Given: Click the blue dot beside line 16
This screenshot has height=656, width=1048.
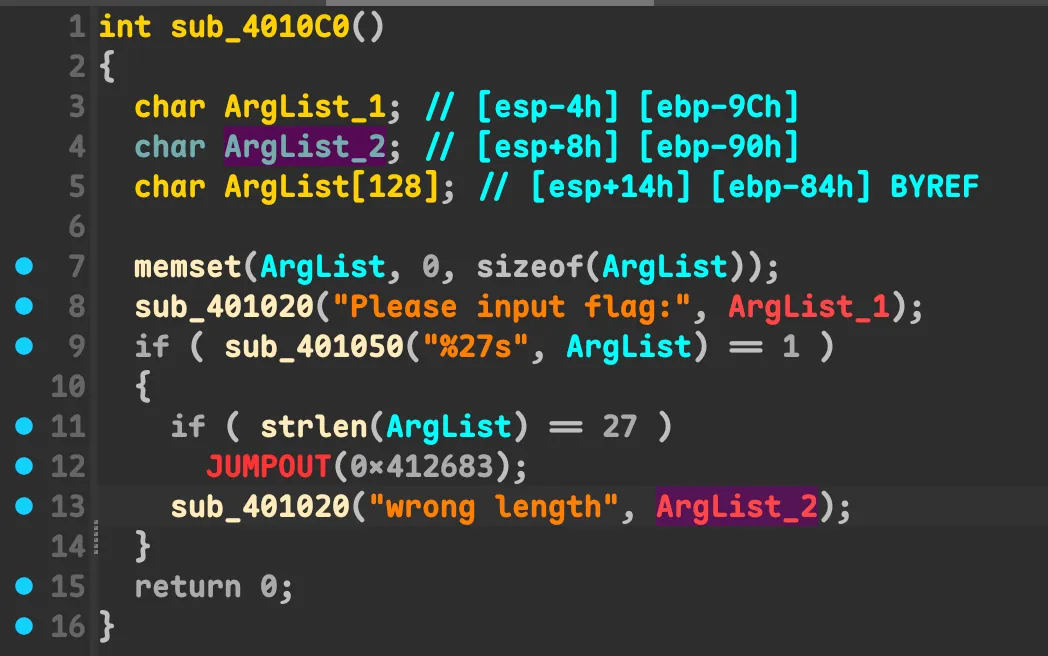Looking at the screenshot, I should click(x=24, y=626).
